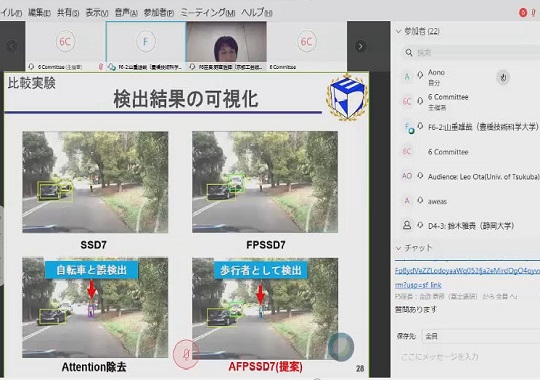Click microphone icon beside aweas participant
The height and width of the screenshot is (380, 540).
[420, 201]
